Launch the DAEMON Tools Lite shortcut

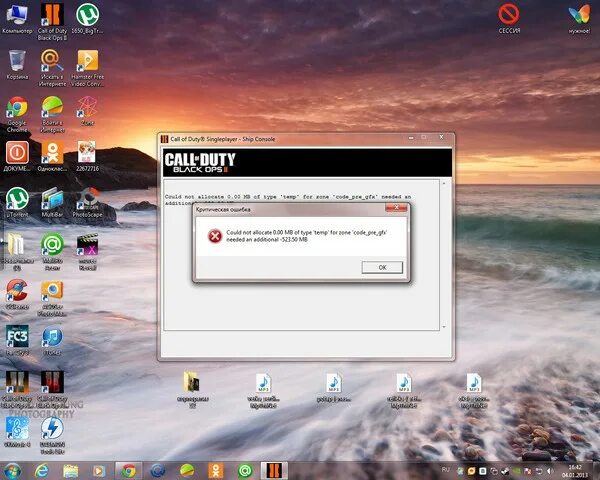(52, 435)
